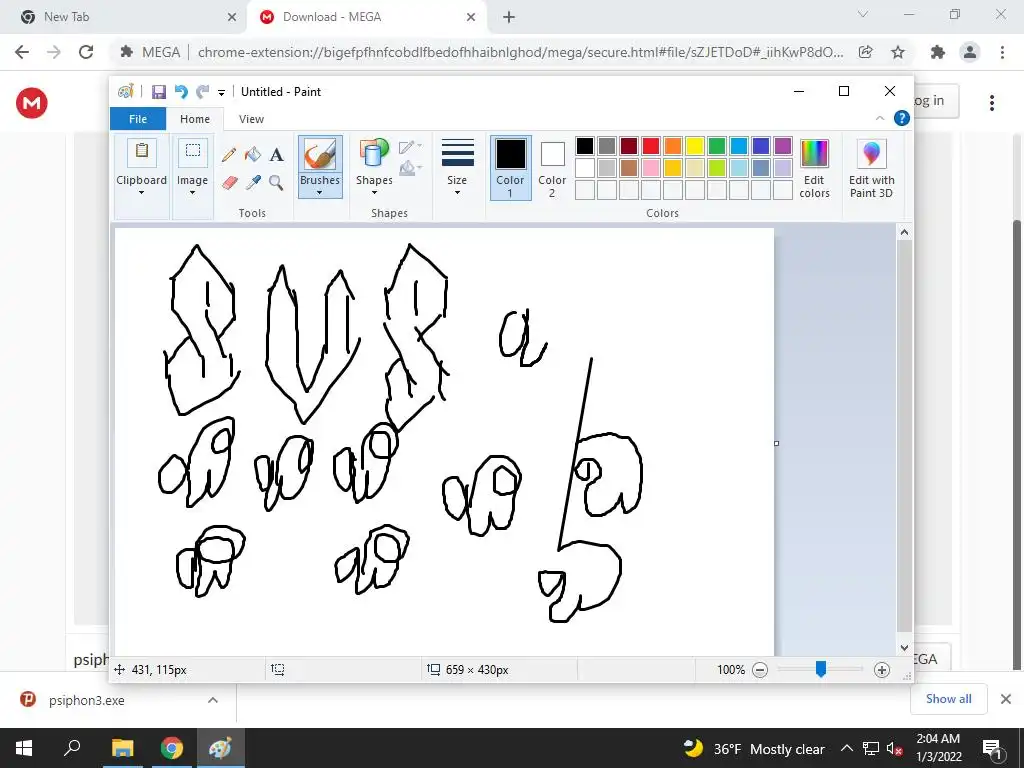Viewport: 1024px width, 768px height.
Task: Click the Chrome profile avatar icon
Action: coord(970,52)
